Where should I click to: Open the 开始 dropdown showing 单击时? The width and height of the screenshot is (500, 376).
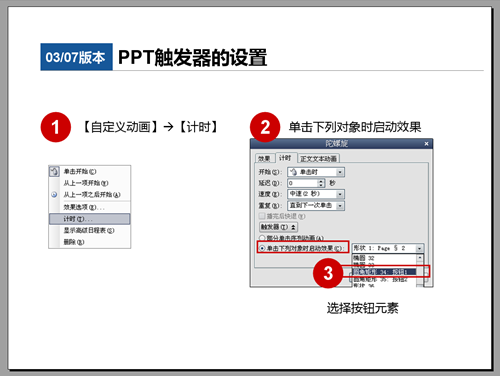(x=316, y=172)
